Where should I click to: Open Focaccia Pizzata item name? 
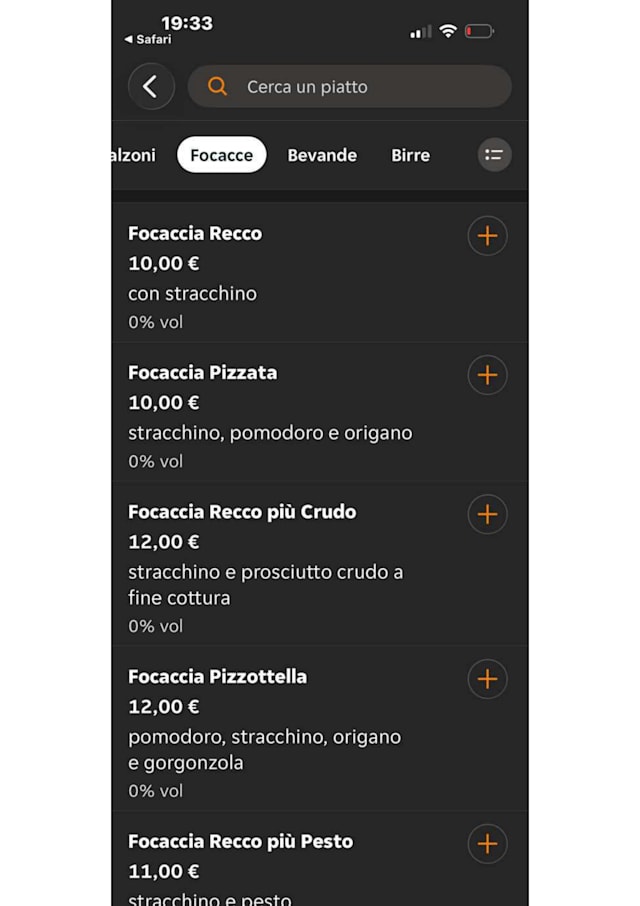(202, 373)
